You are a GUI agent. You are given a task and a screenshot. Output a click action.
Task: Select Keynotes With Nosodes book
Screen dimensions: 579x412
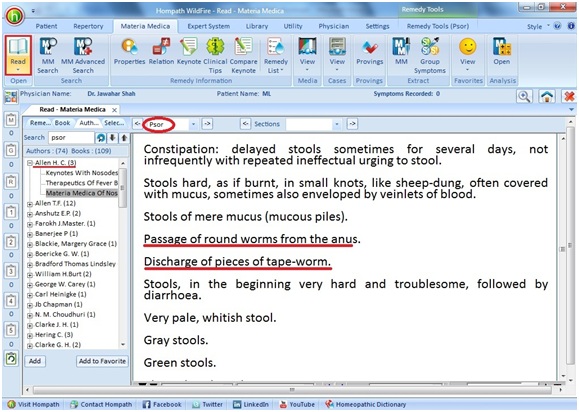click(x=82, y=173)
